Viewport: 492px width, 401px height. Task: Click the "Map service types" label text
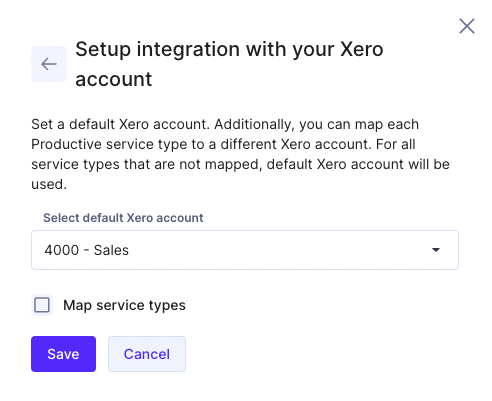[x=124, y=305]
